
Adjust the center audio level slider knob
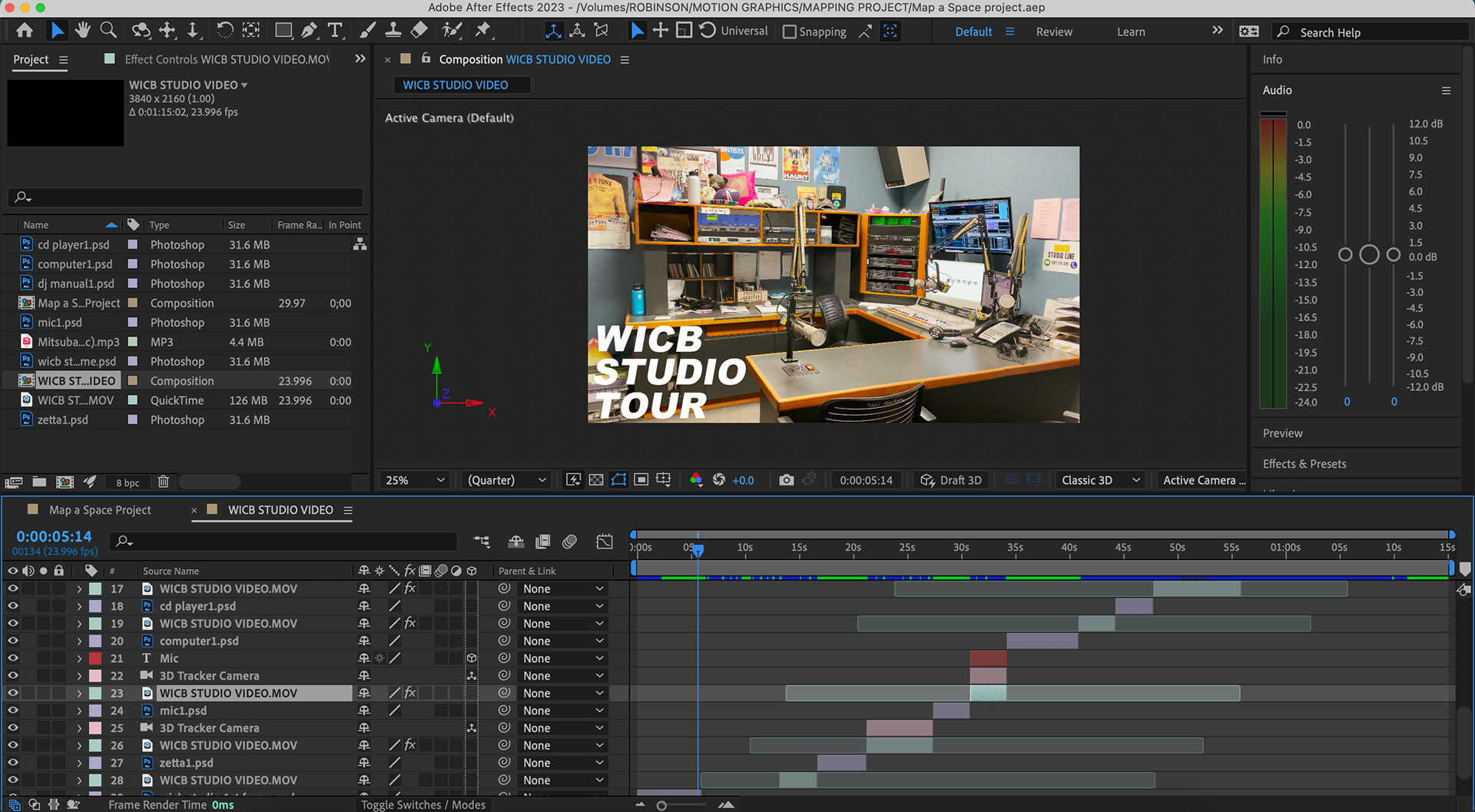pyautogui.click(x=1369, y=254)
